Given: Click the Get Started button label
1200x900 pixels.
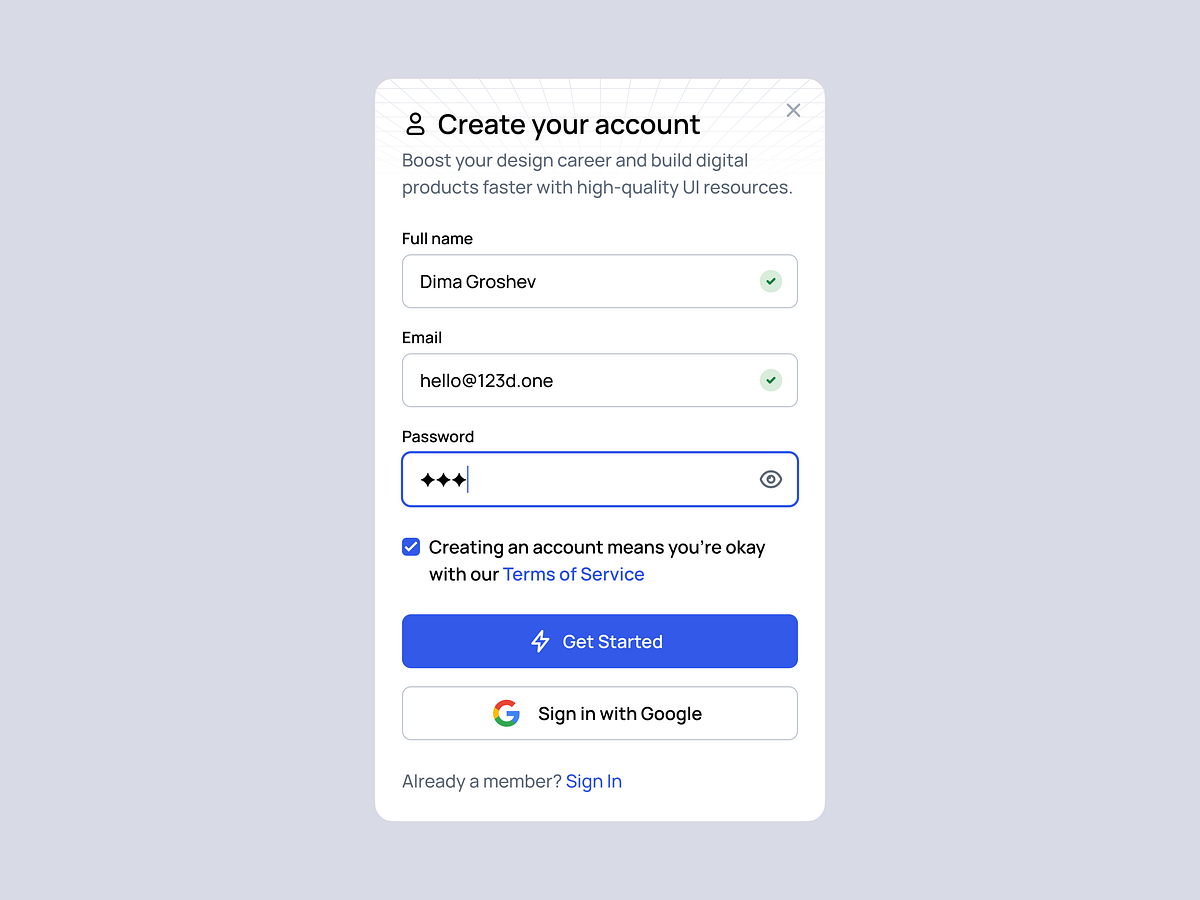Looking at the screenshot, I should (x=612, y=641).
